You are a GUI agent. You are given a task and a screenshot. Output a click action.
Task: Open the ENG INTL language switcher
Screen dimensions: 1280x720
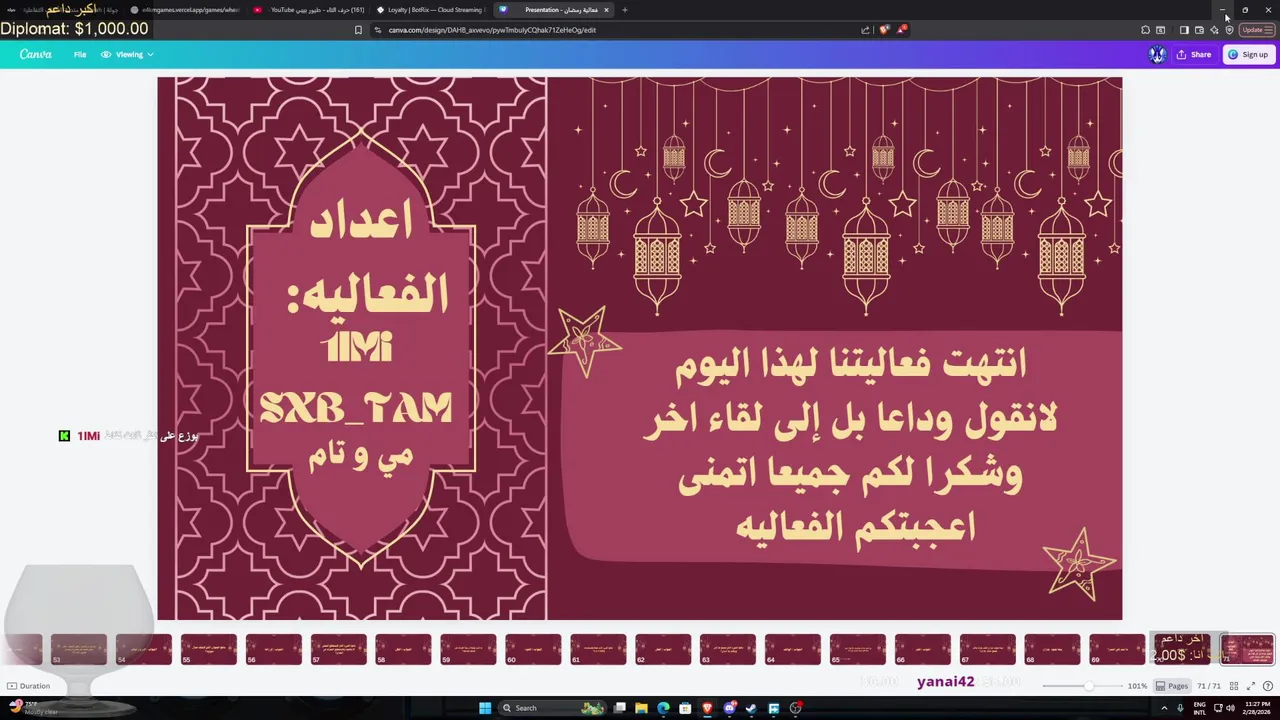1200,708
